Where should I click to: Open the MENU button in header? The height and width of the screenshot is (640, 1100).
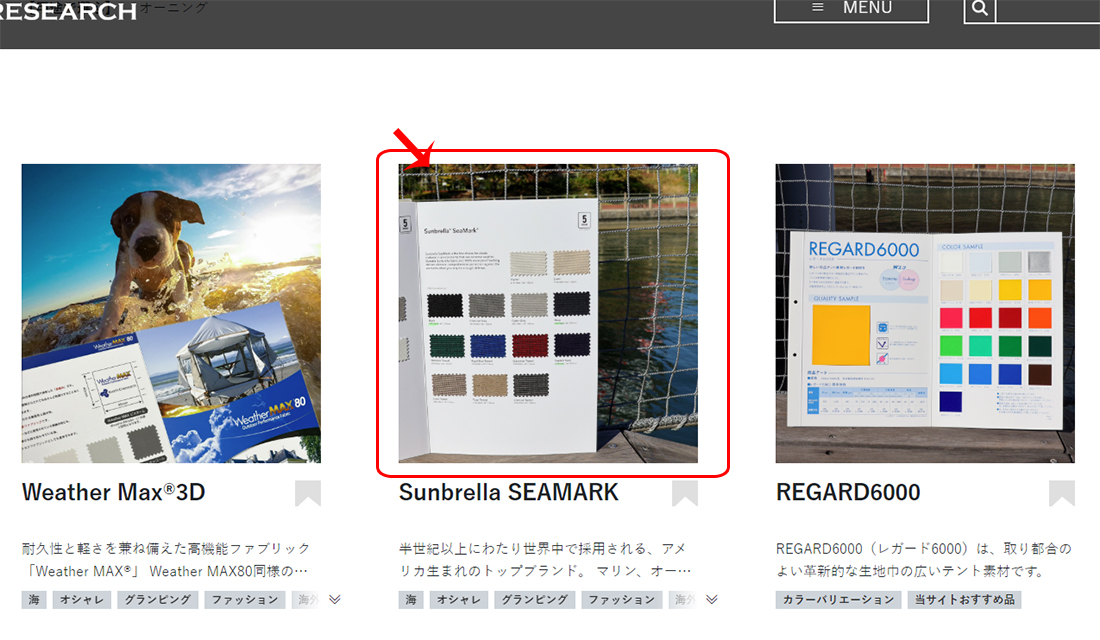[851, 10]
